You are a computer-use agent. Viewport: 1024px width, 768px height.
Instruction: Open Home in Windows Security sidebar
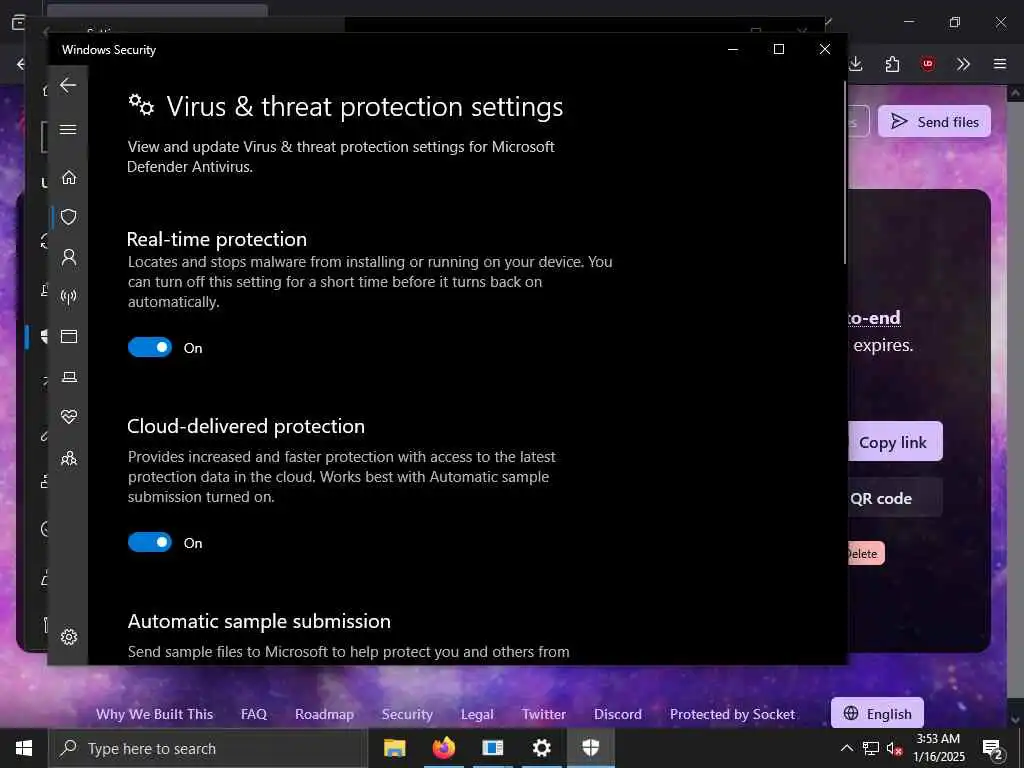click(69, 178)
